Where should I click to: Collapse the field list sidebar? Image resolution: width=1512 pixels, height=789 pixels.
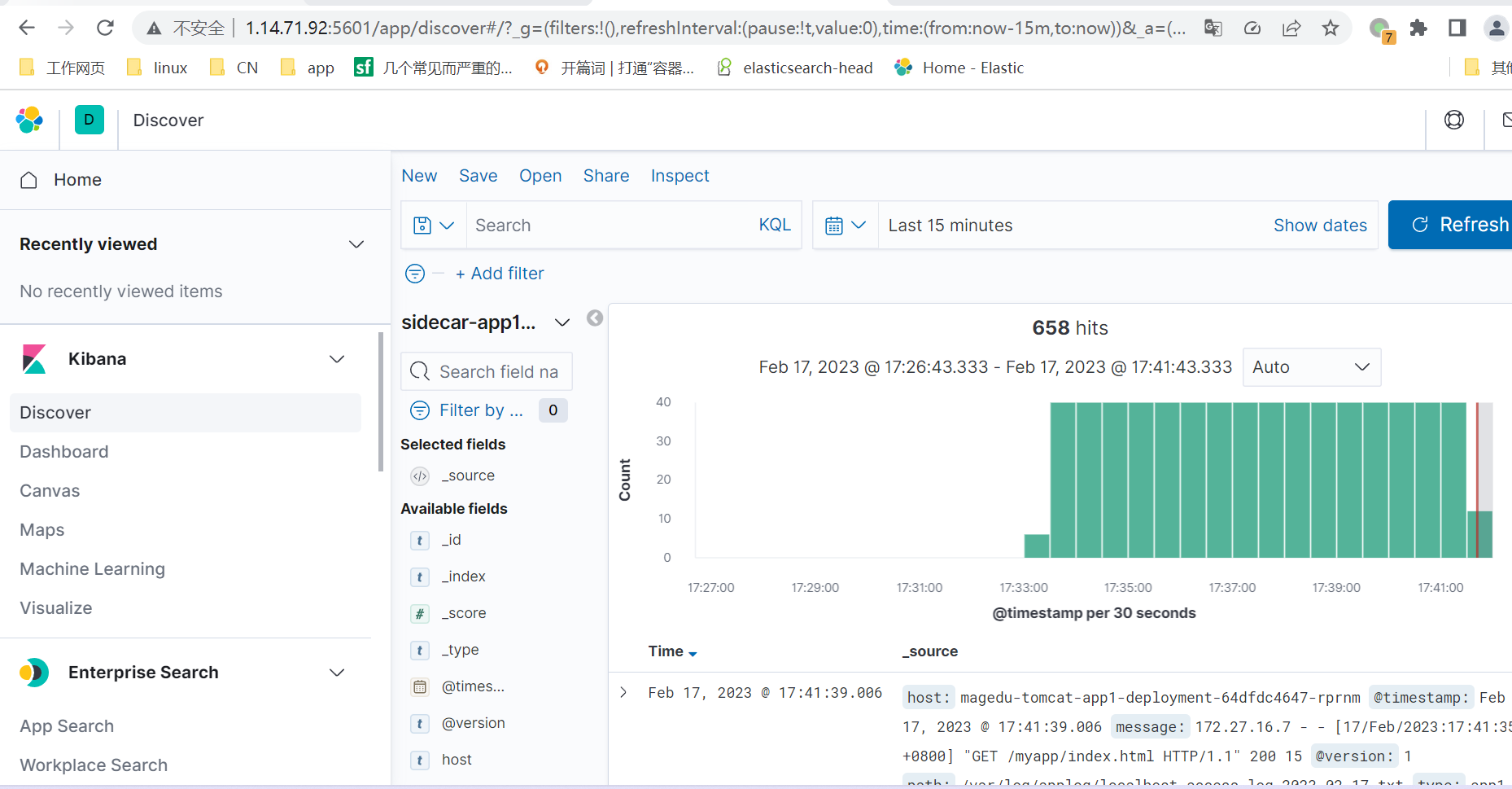(595, 318)
